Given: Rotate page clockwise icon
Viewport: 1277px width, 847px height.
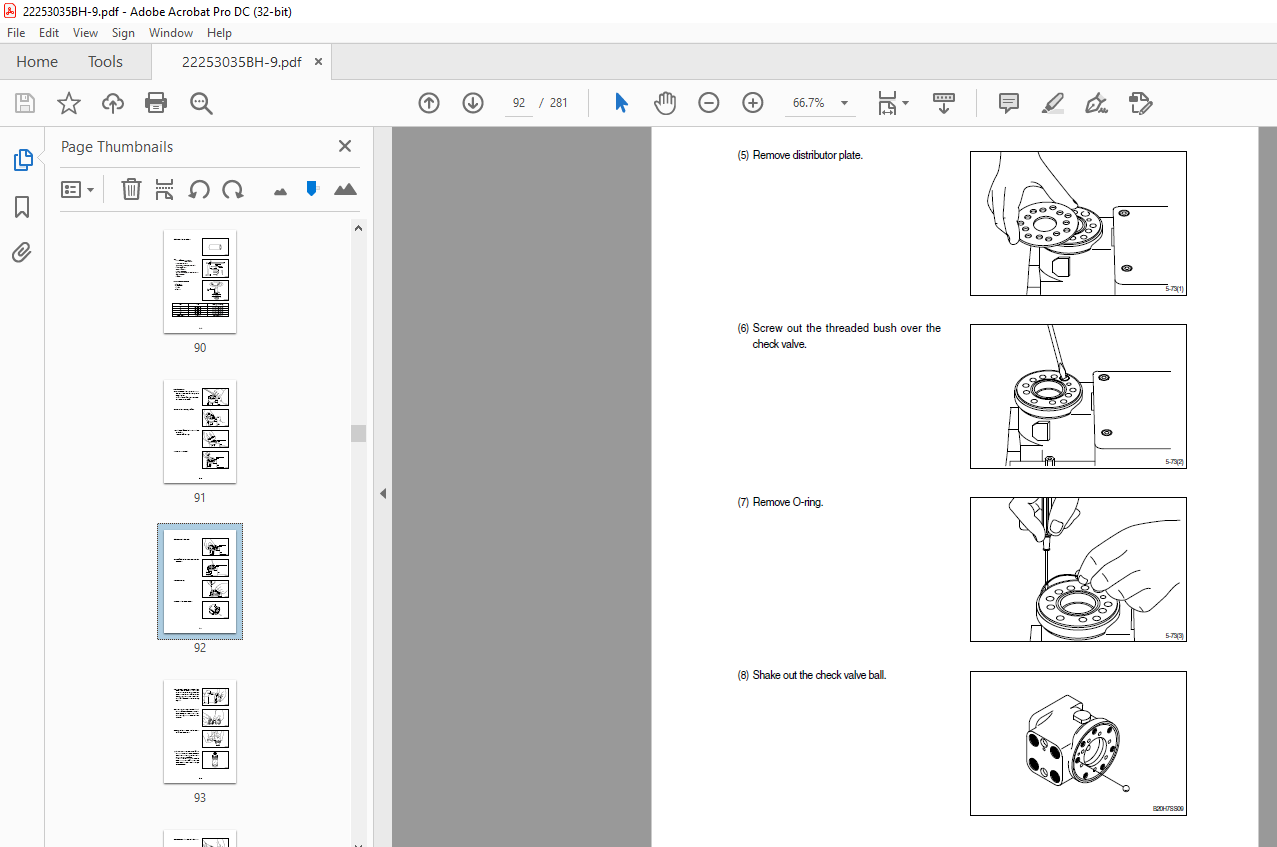Looking at the screenshot, I should click(233, 189).
